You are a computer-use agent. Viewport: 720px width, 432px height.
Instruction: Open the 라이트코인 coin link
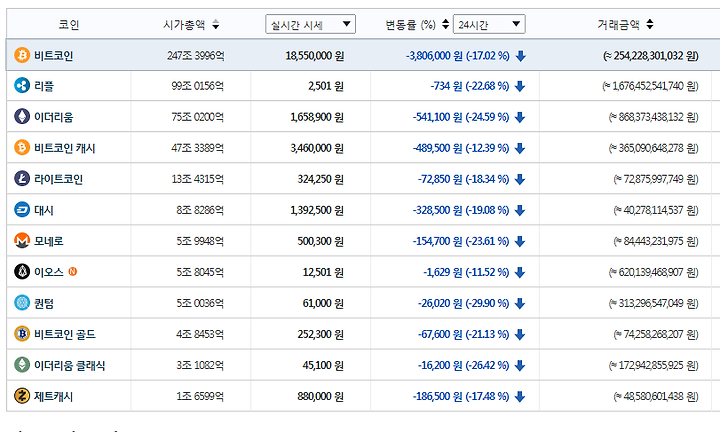58,180
